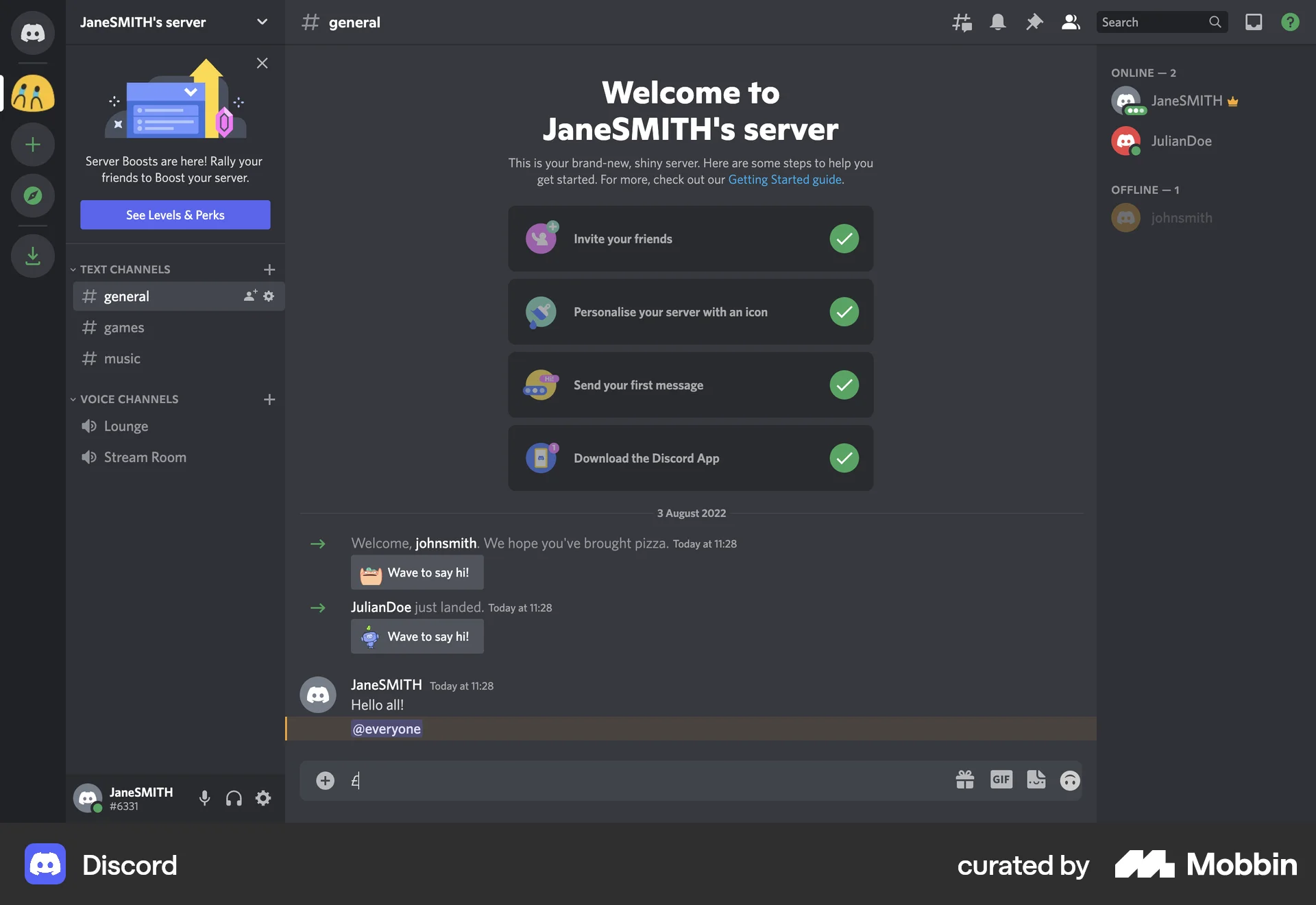
Task: Mute your microphone
Action: (204, 798)
